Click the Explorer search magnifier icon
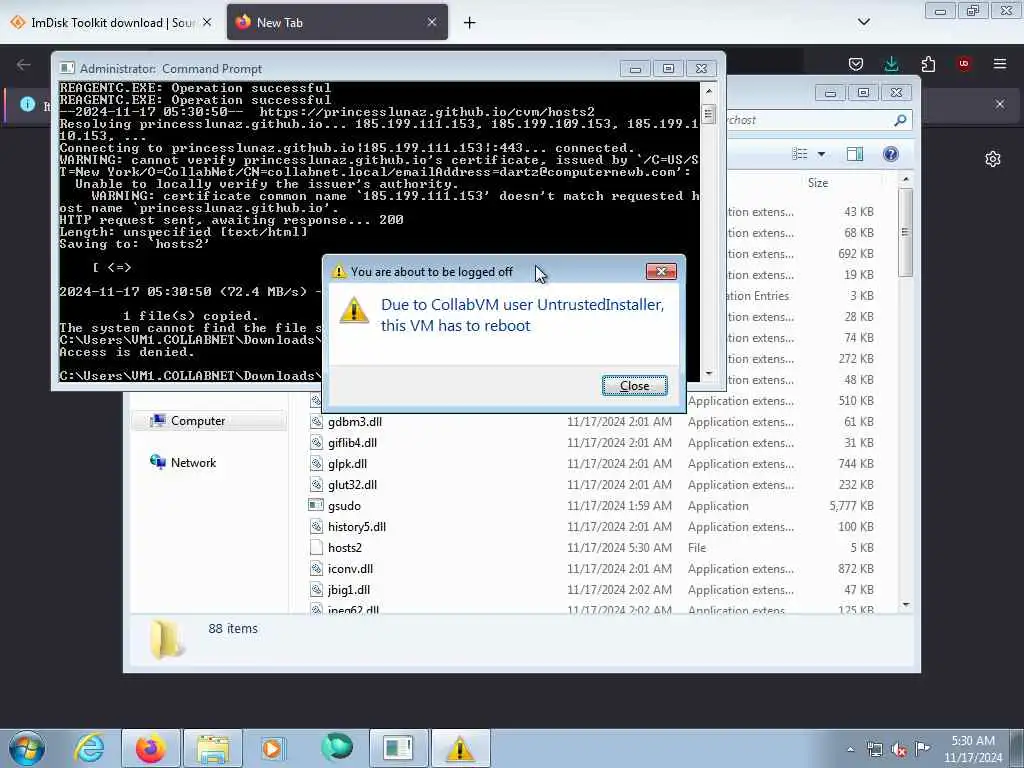The image size is (1024, 768). click(x=900, y=120)
